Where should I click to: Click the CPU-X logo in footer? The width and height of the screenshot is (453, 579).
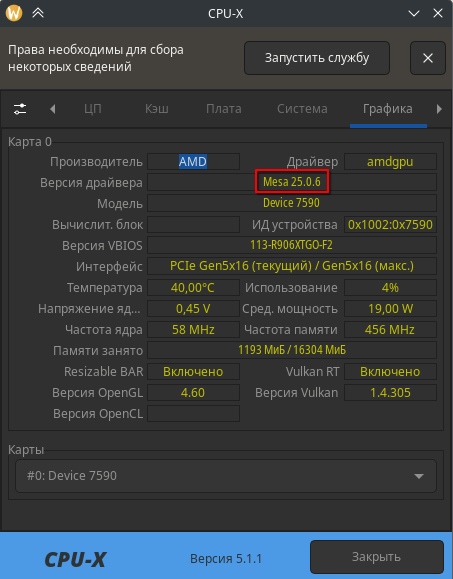[x=76, y=559]
